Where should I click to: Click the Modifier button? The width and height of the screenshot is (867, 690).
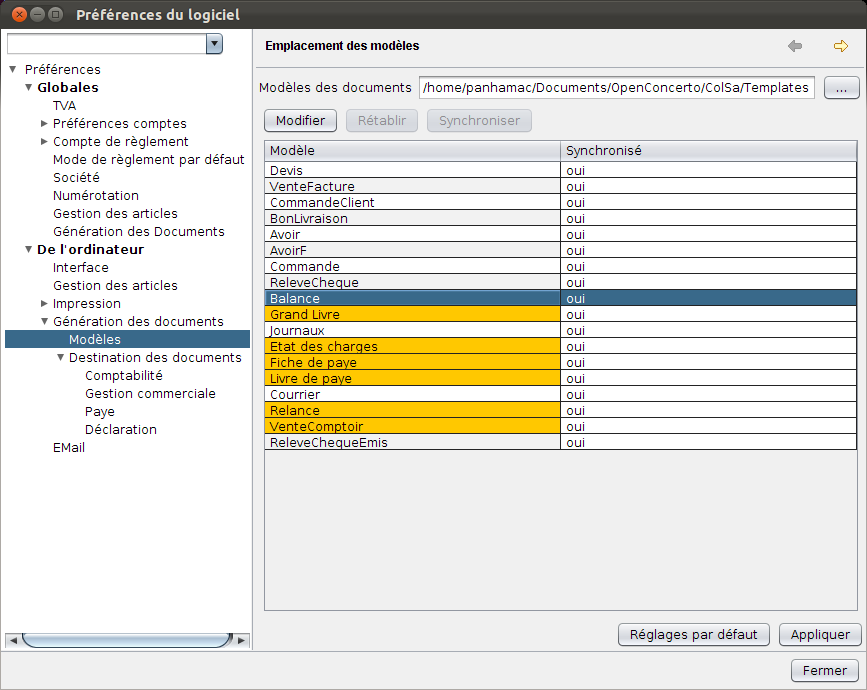click(x=300, y=121)
